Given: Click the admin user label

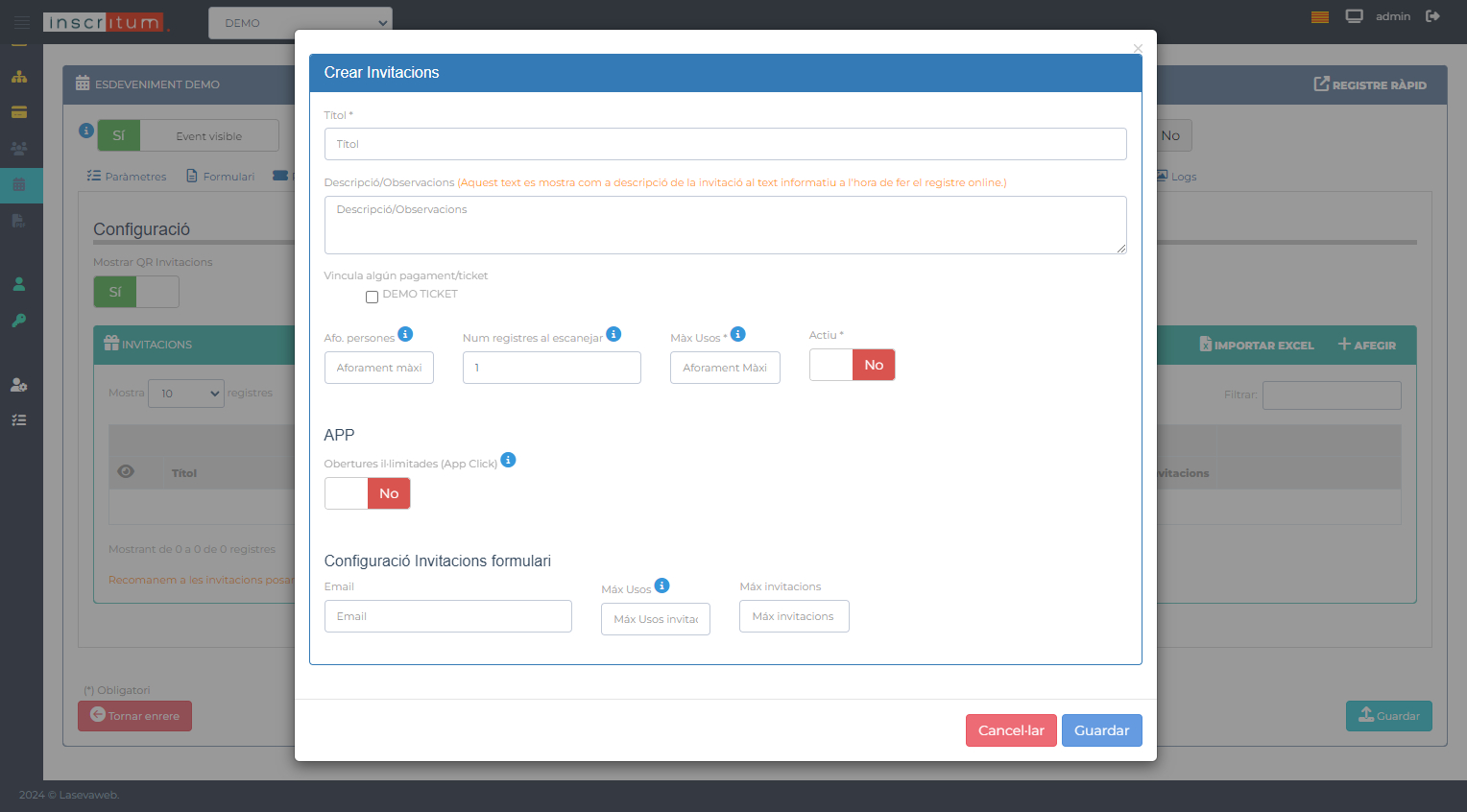Looking at the screenshot, I should [x=1392, y=16].
